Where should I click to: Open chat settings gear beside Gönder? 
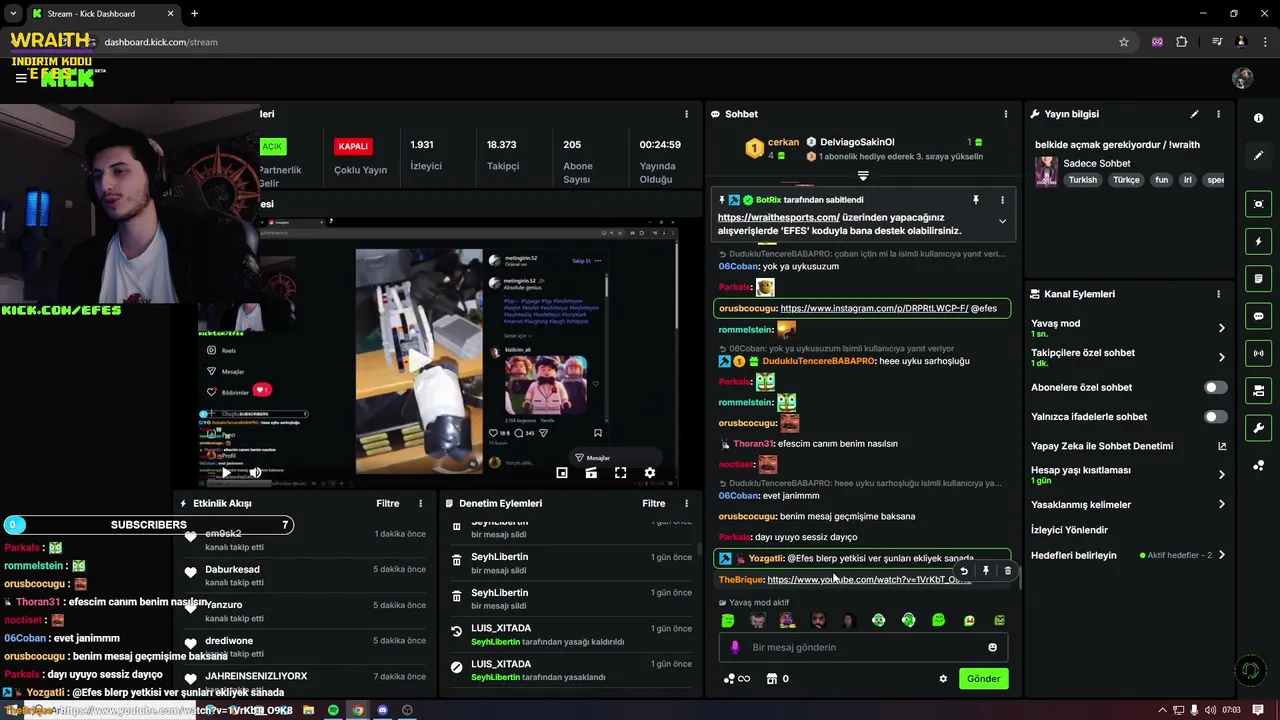coord(943,679)
